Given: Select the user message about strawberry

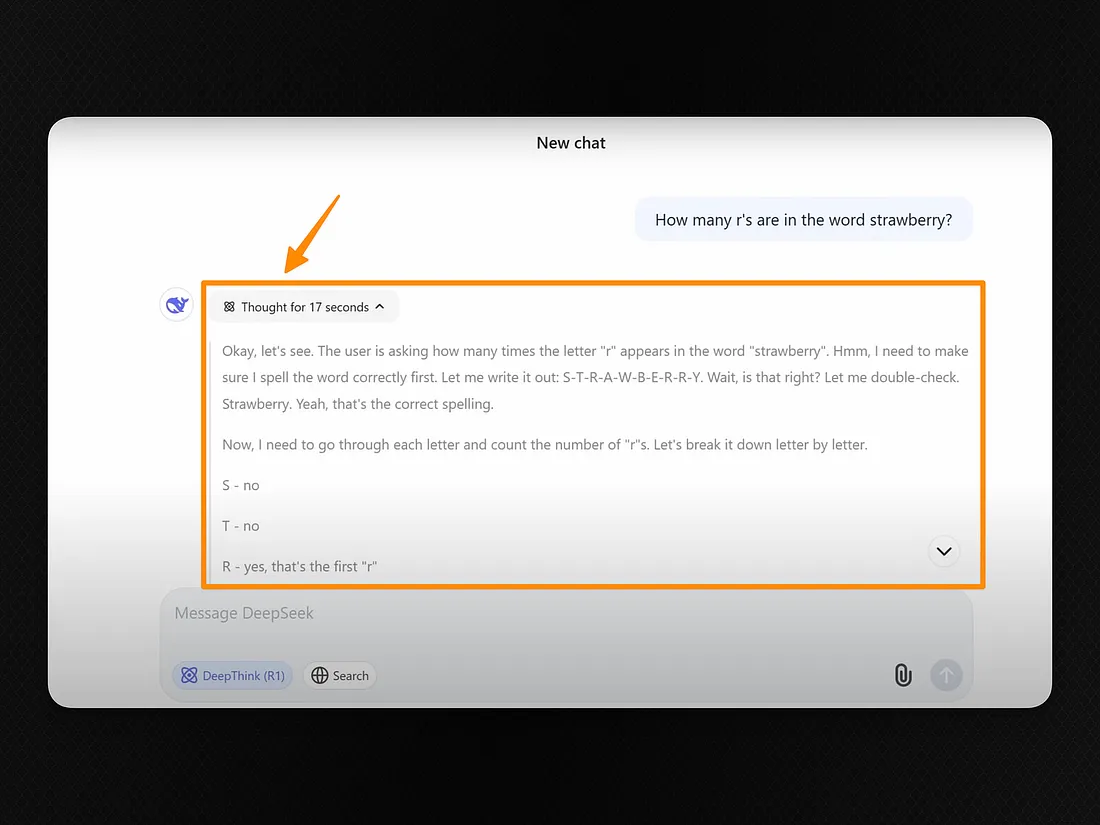Looking at the screenshot, I should click(803, 220).
